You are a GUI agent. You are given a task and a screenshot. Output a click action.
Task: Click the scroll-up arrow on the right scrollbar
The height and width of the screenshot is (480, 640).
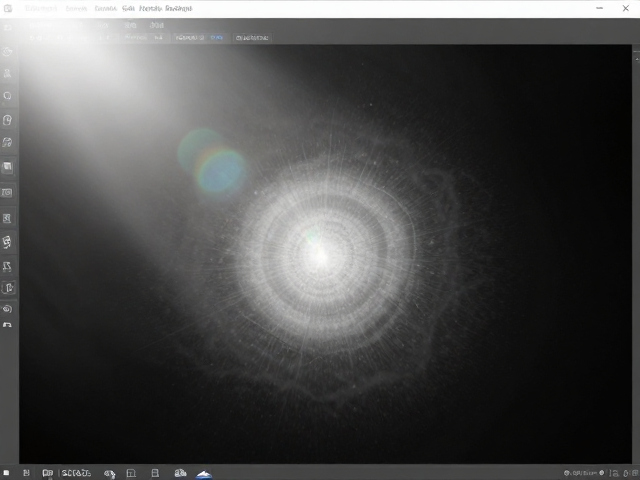click(x=636, y=59)
